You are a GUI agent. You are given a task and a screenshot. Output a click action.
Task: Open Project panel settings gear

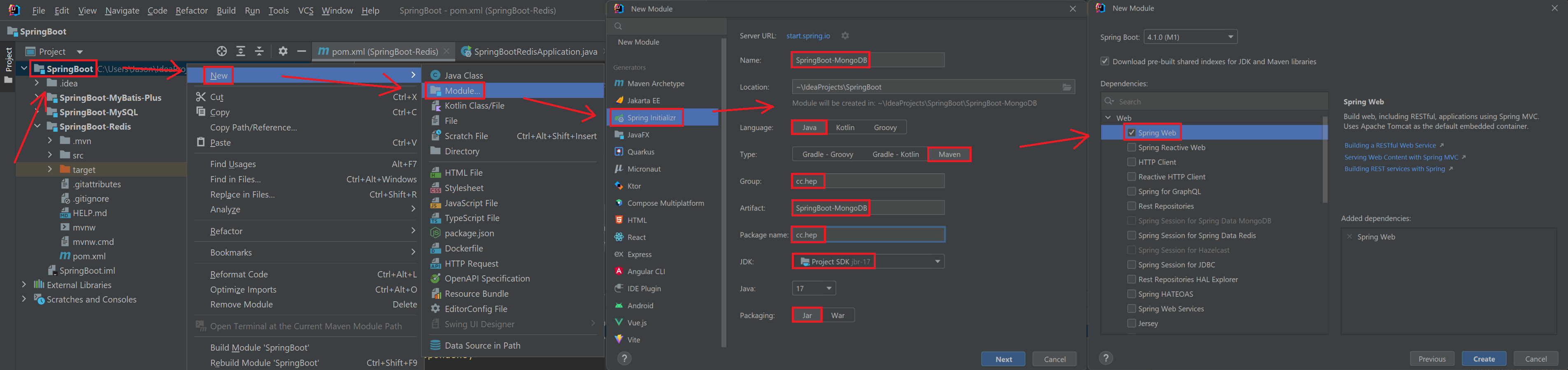click(283, 52)
